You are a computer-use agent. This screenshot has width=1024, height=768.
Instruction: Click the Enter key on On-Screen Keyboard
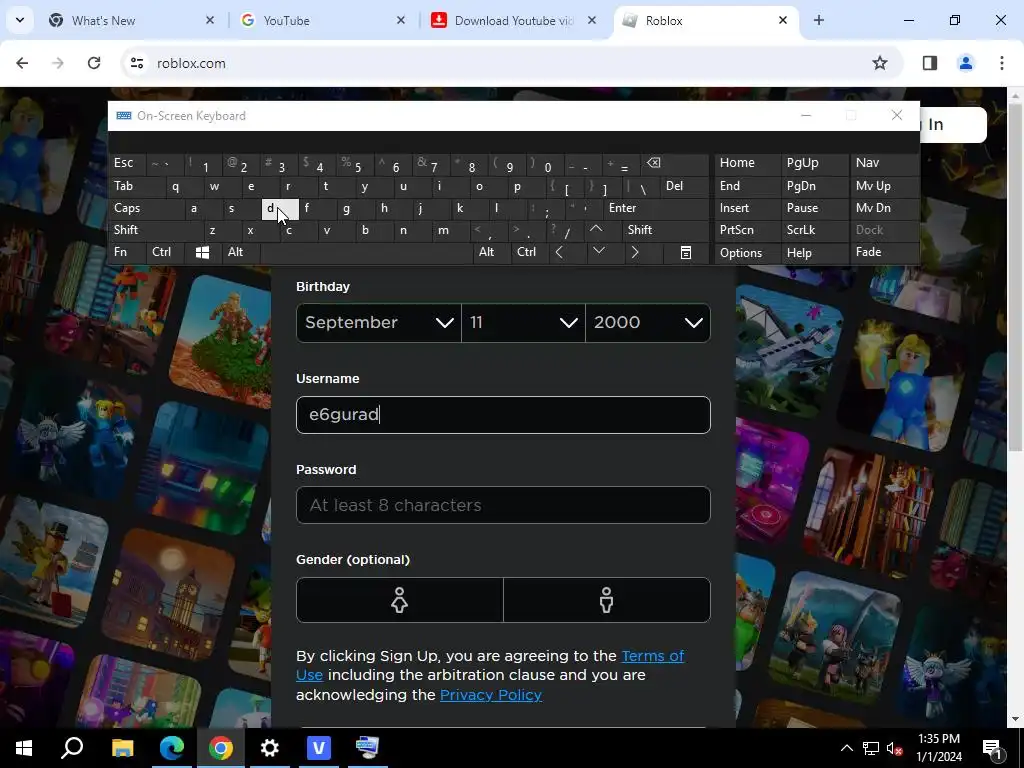pyautogui.click(x=656, y=208)
